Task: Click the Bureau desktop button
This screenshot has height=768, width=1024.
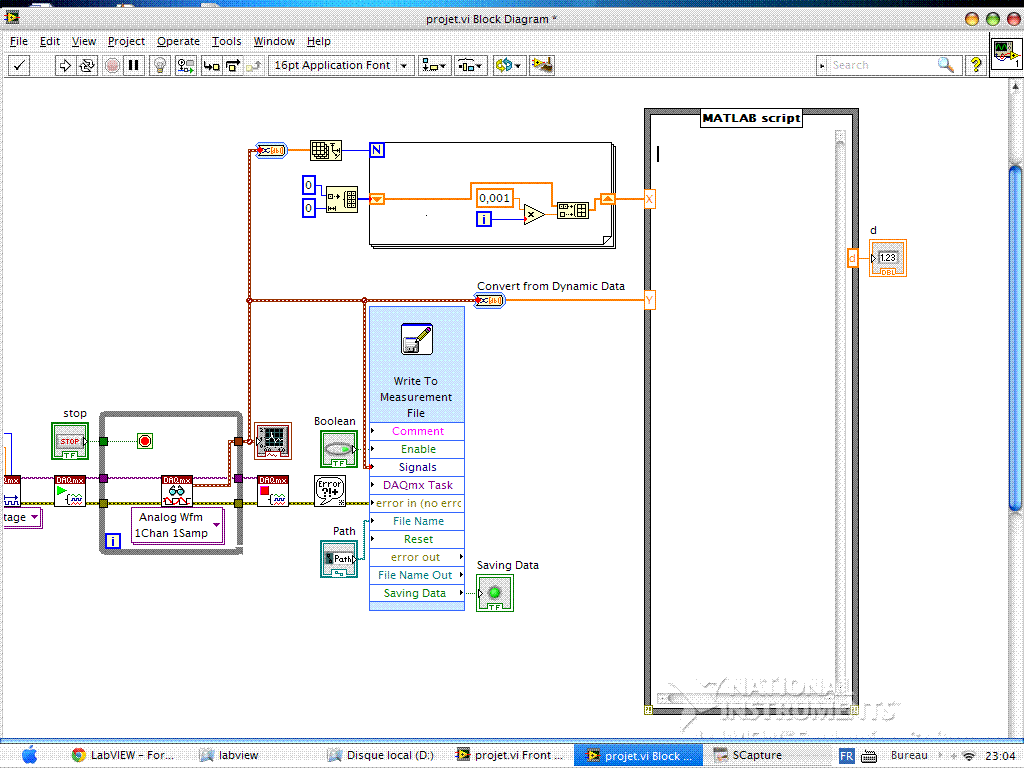Action: (908, 756)
